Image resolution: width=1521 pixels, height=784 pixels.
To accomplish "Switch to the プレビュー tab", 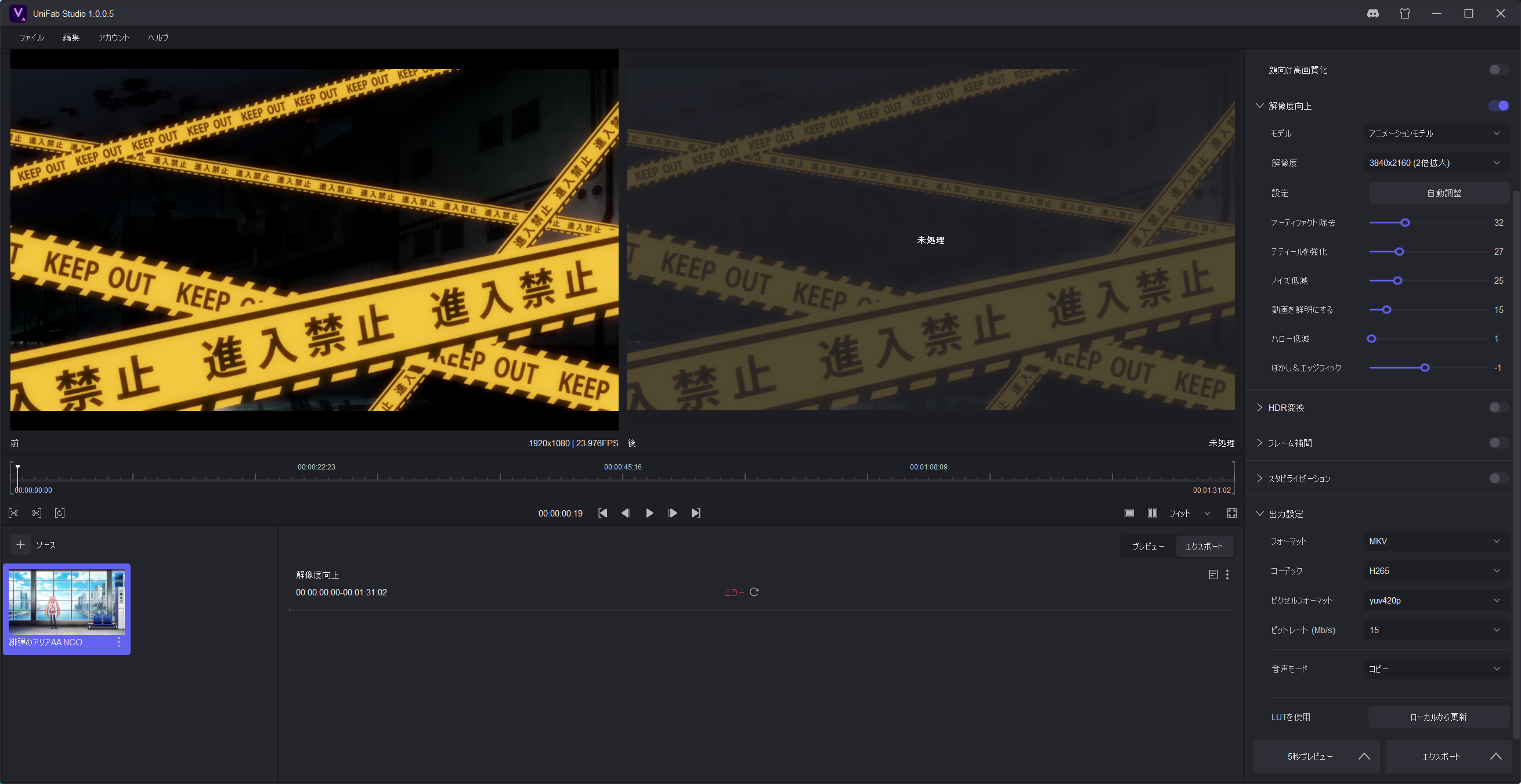I will tap(1148, 547).
